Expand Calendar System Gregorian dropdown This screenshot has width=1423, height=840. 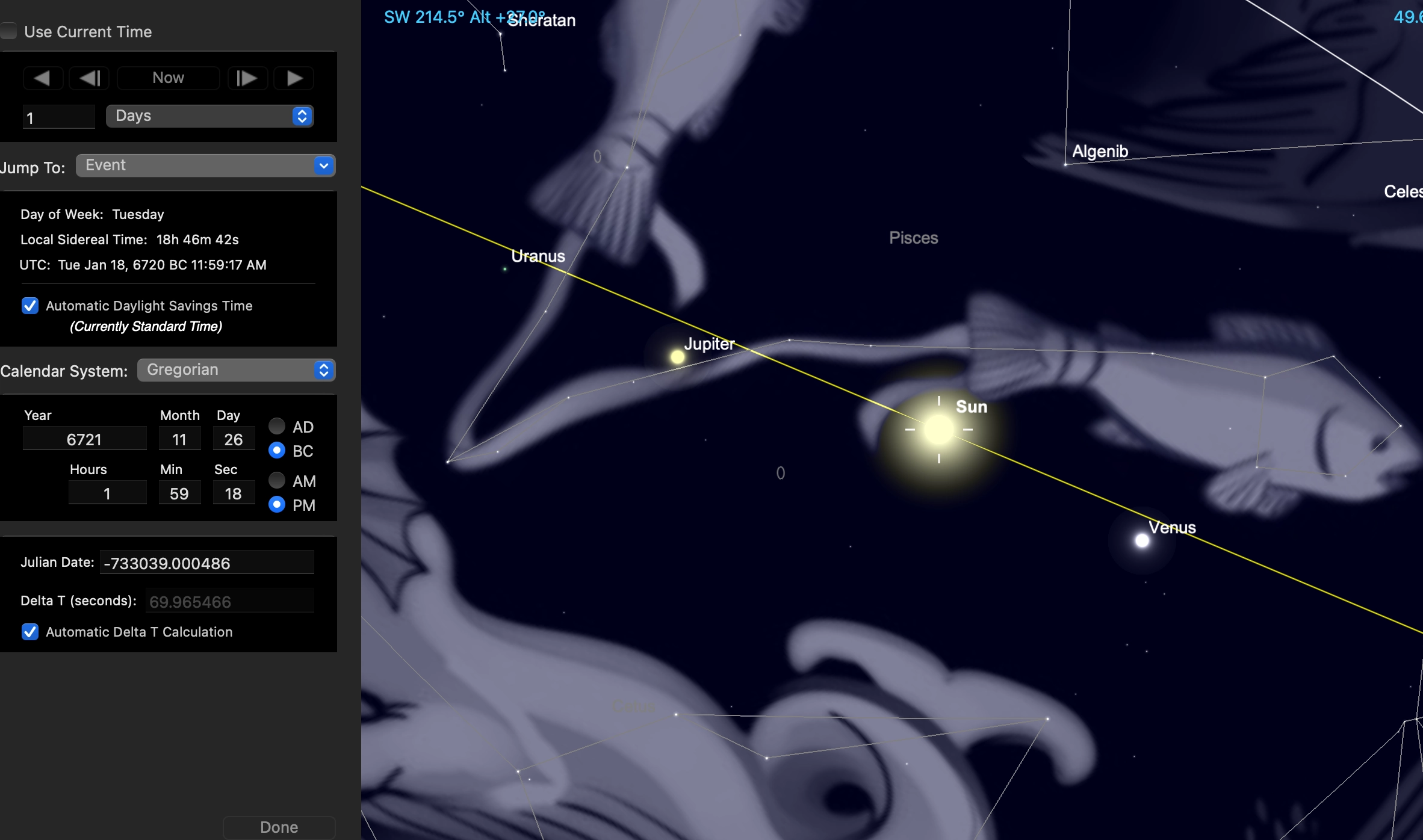(236, 370)
